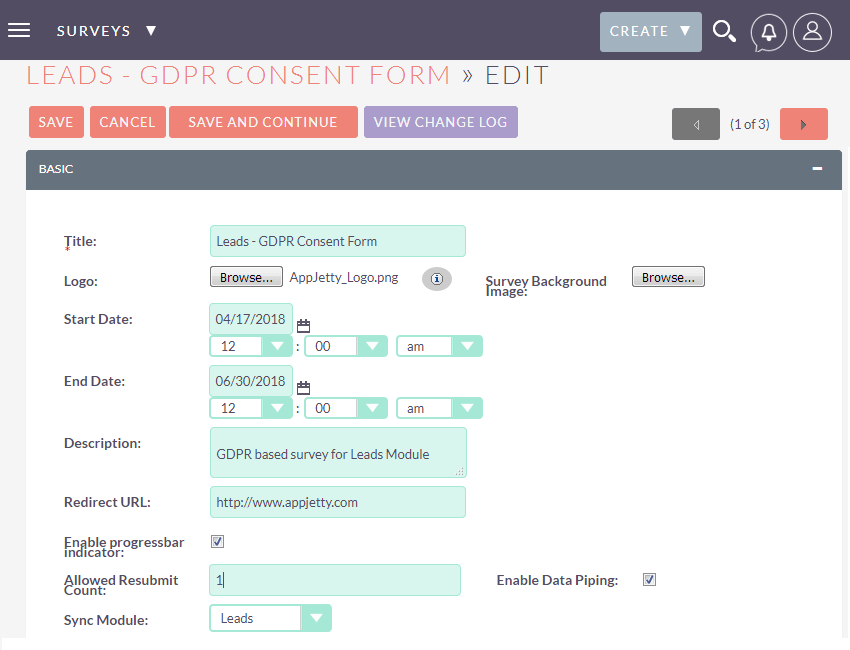This screenshot has height=650, width=850.
Task: Toggle Enable Data Piping checkbox
Action: point(649,580)
